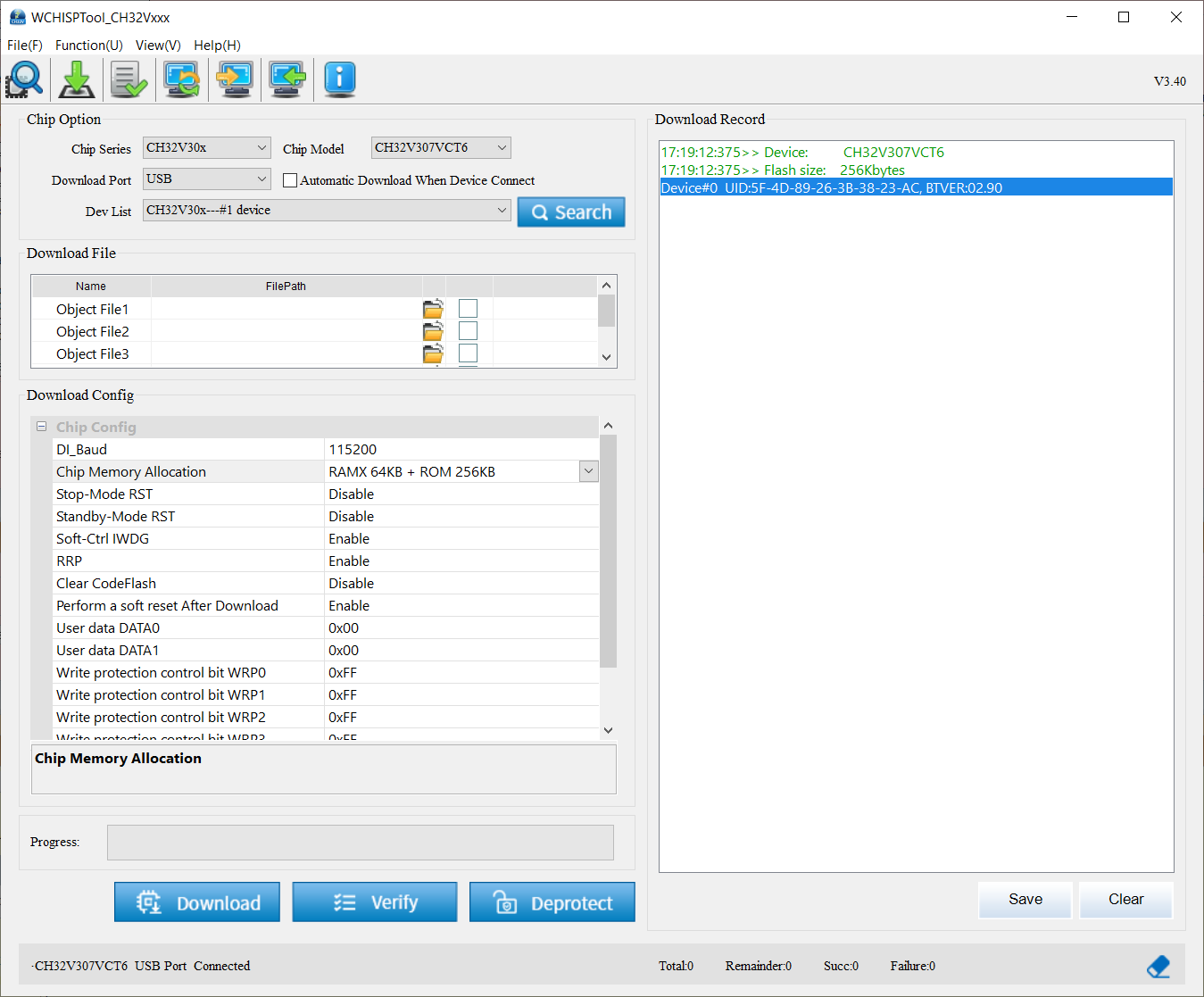Browse folder icon for Object File1

click(x=433, y=309)
